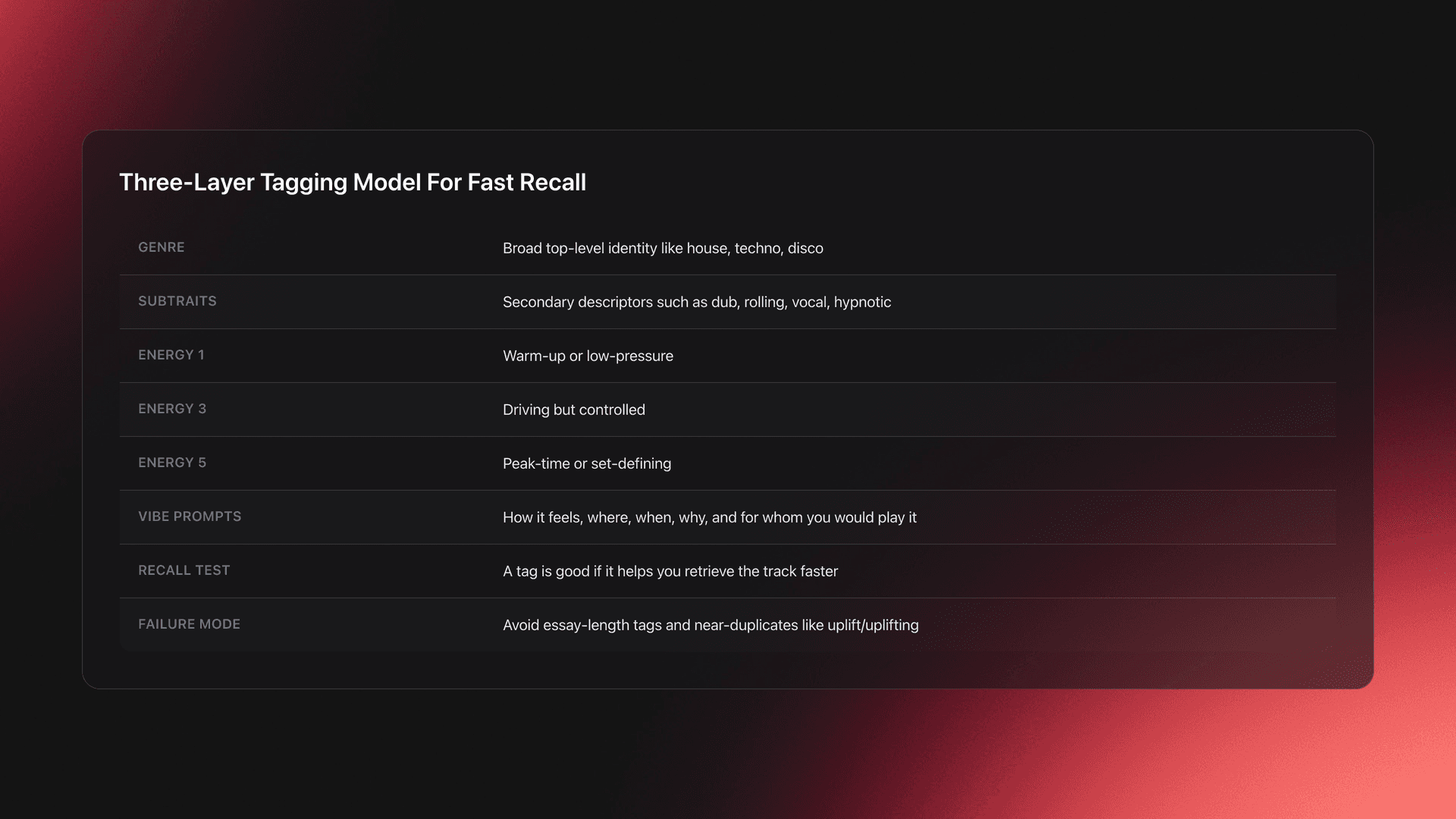The height and width of the screenshot is (819, 1456).
Task: Select the 'Driving but controlled' text
Action: coord(573,409)
